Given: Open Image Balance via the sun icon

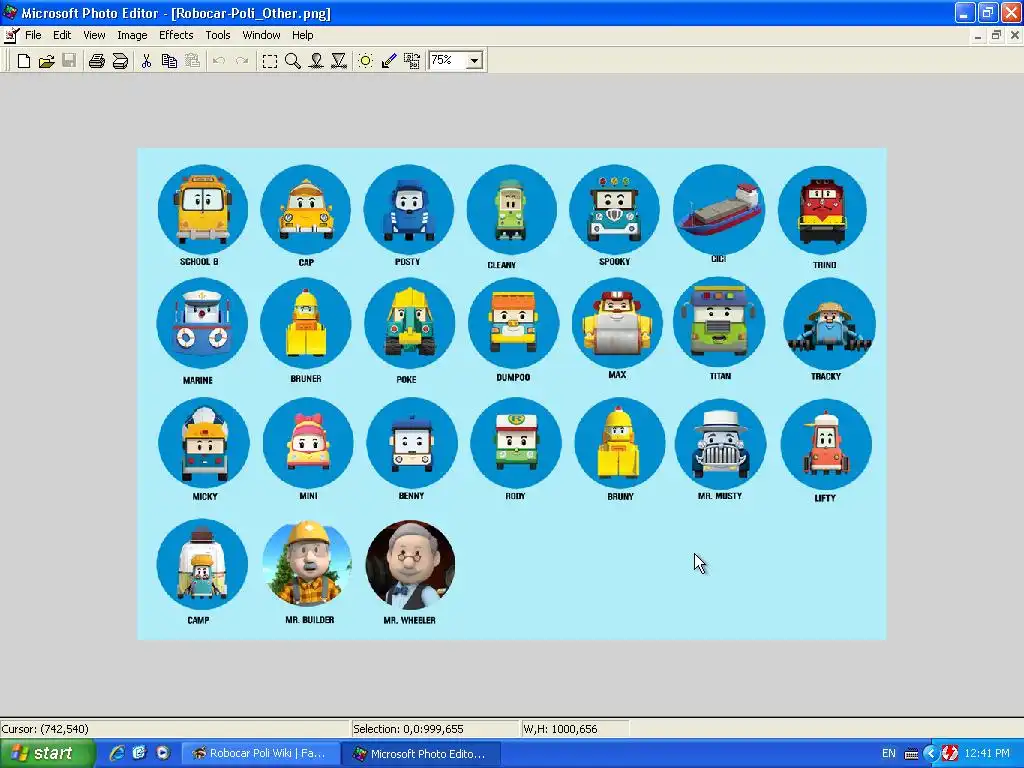Looking at the screenshot, I should 366,61.
